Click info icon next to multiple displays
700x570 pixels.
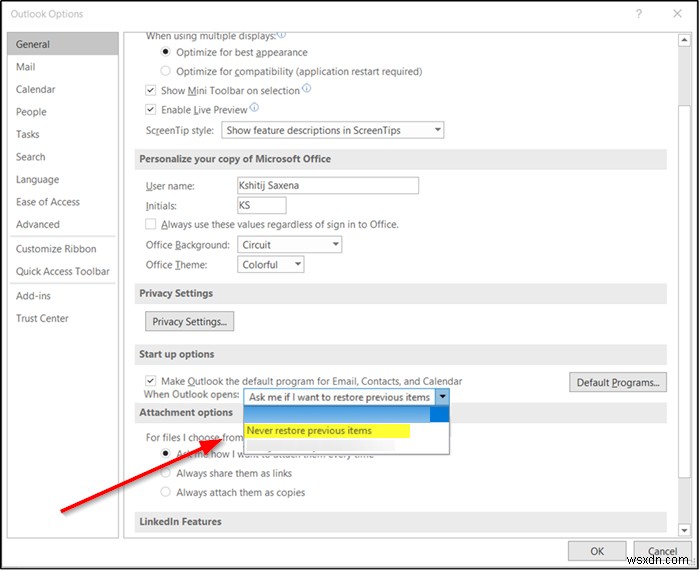[281, 34]
